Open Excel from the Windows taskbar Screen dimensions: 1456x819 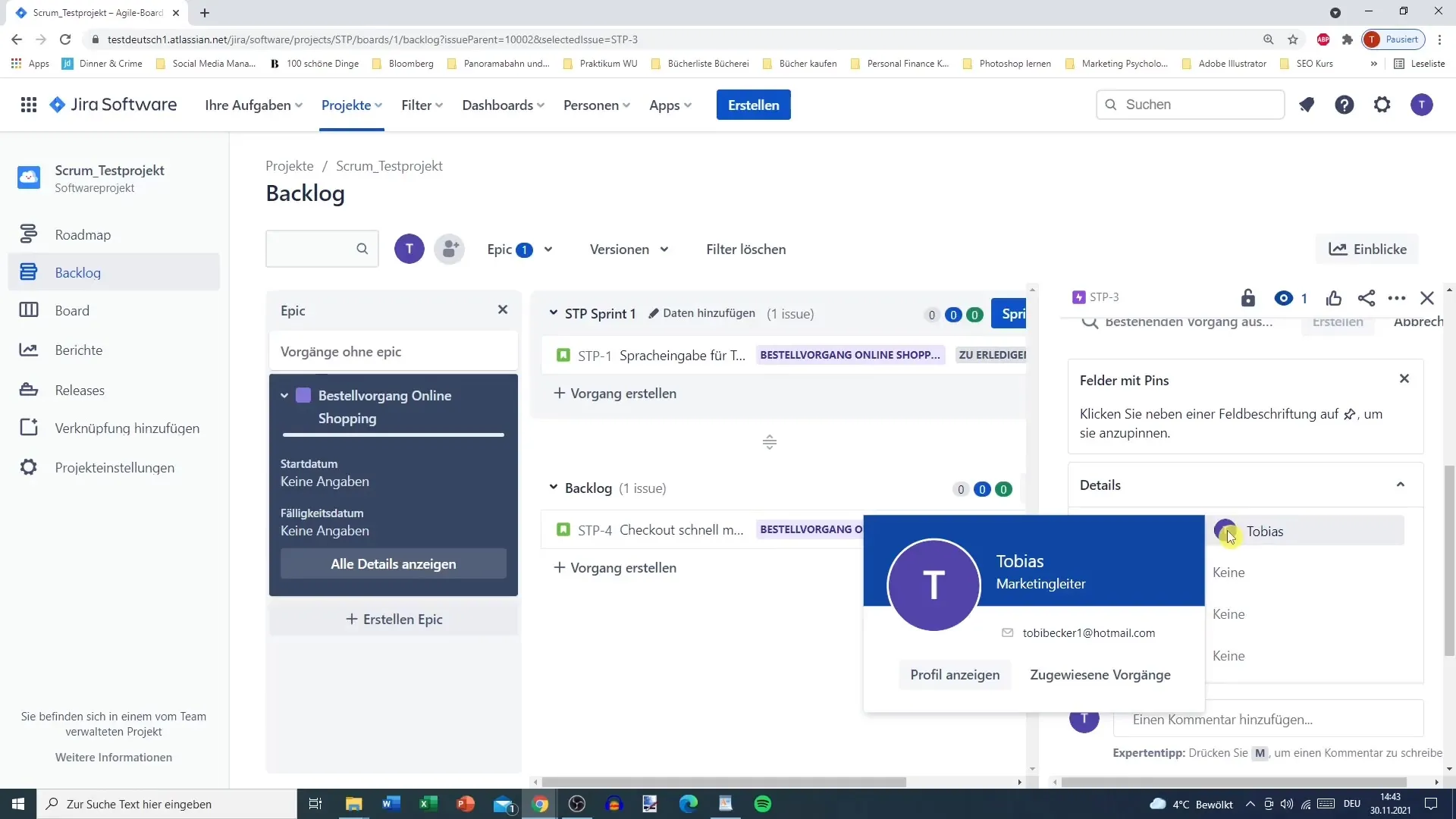[x=428, y=804]
